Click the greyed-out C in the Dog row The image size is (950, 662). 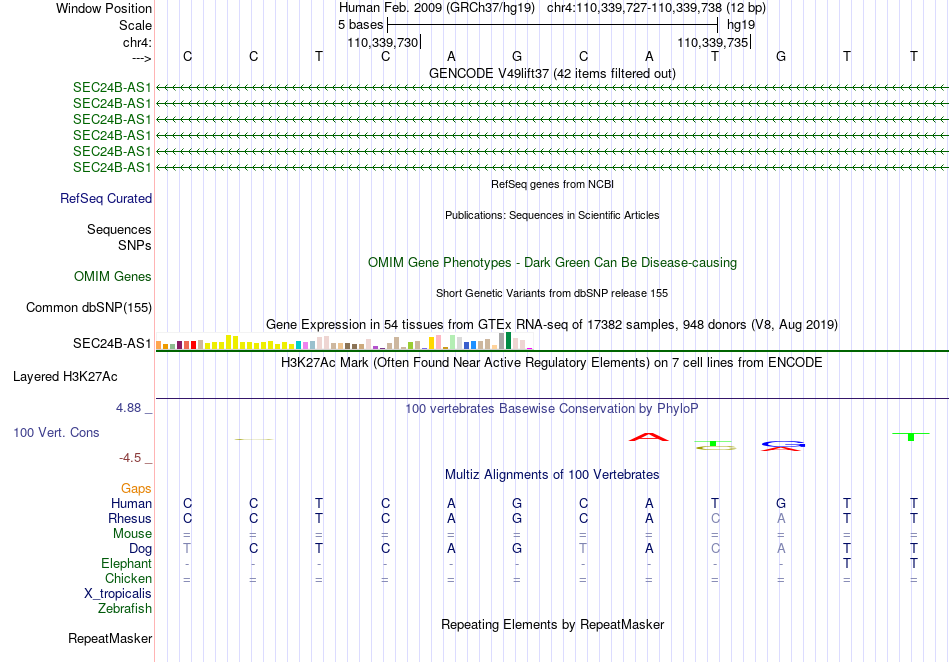(715, 549)
